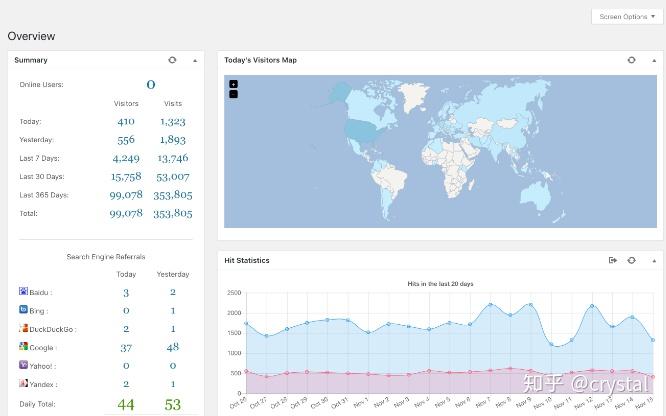Click the Baidu search engine icon
Viewport: 666px width, 416px height.
[23, 291]
